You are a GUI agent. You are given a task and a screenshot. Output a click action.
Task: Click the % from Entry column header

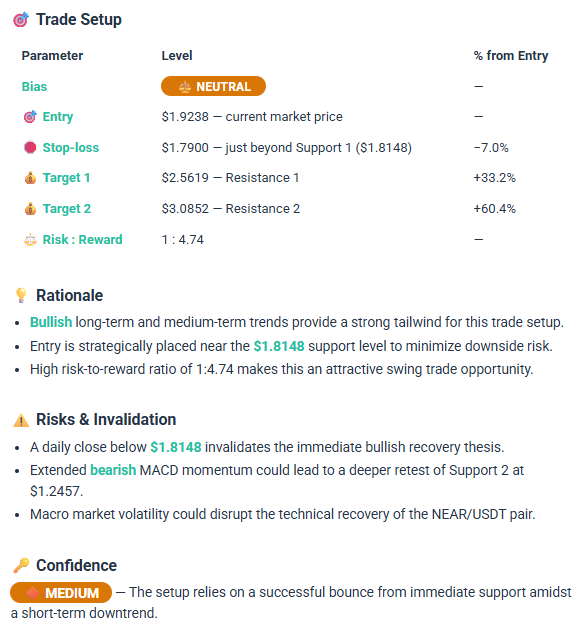pyautogui.click(x=511, y=55)
